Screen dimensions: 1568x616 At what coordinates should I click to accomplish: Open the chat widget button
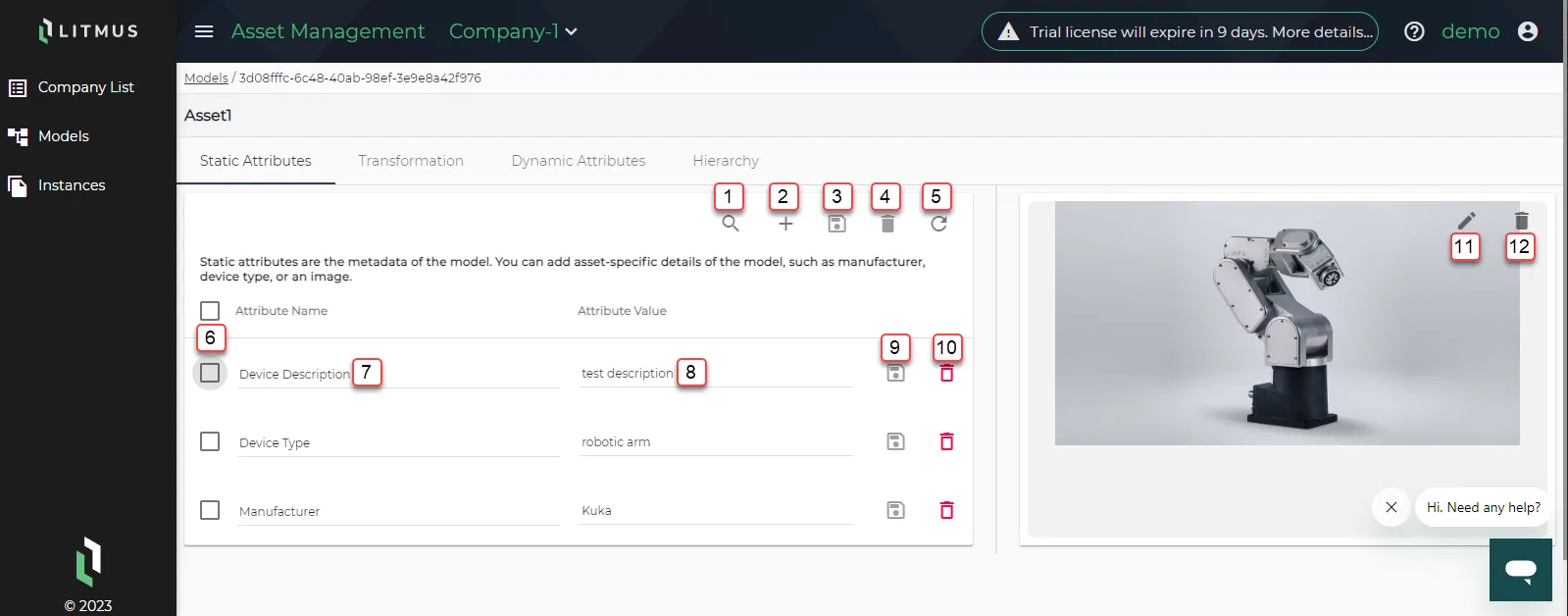[1521, 570]
